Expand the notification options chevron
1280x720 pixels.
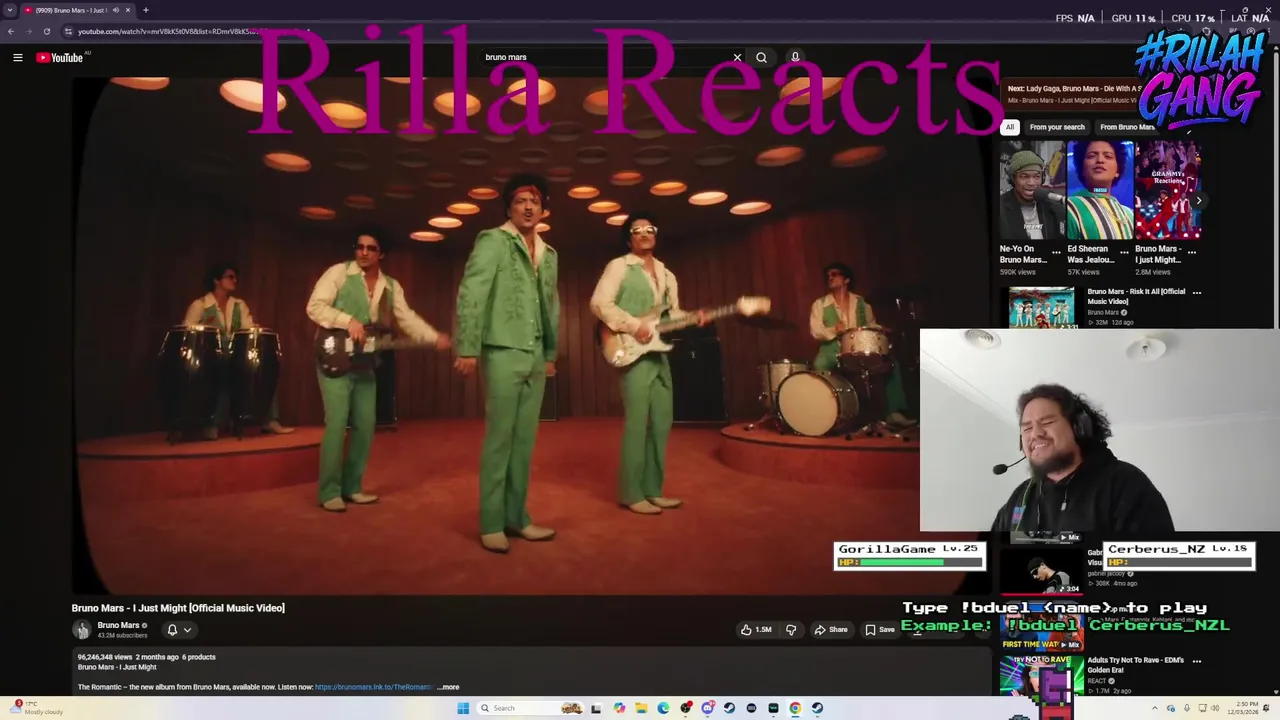pos(187,630)
